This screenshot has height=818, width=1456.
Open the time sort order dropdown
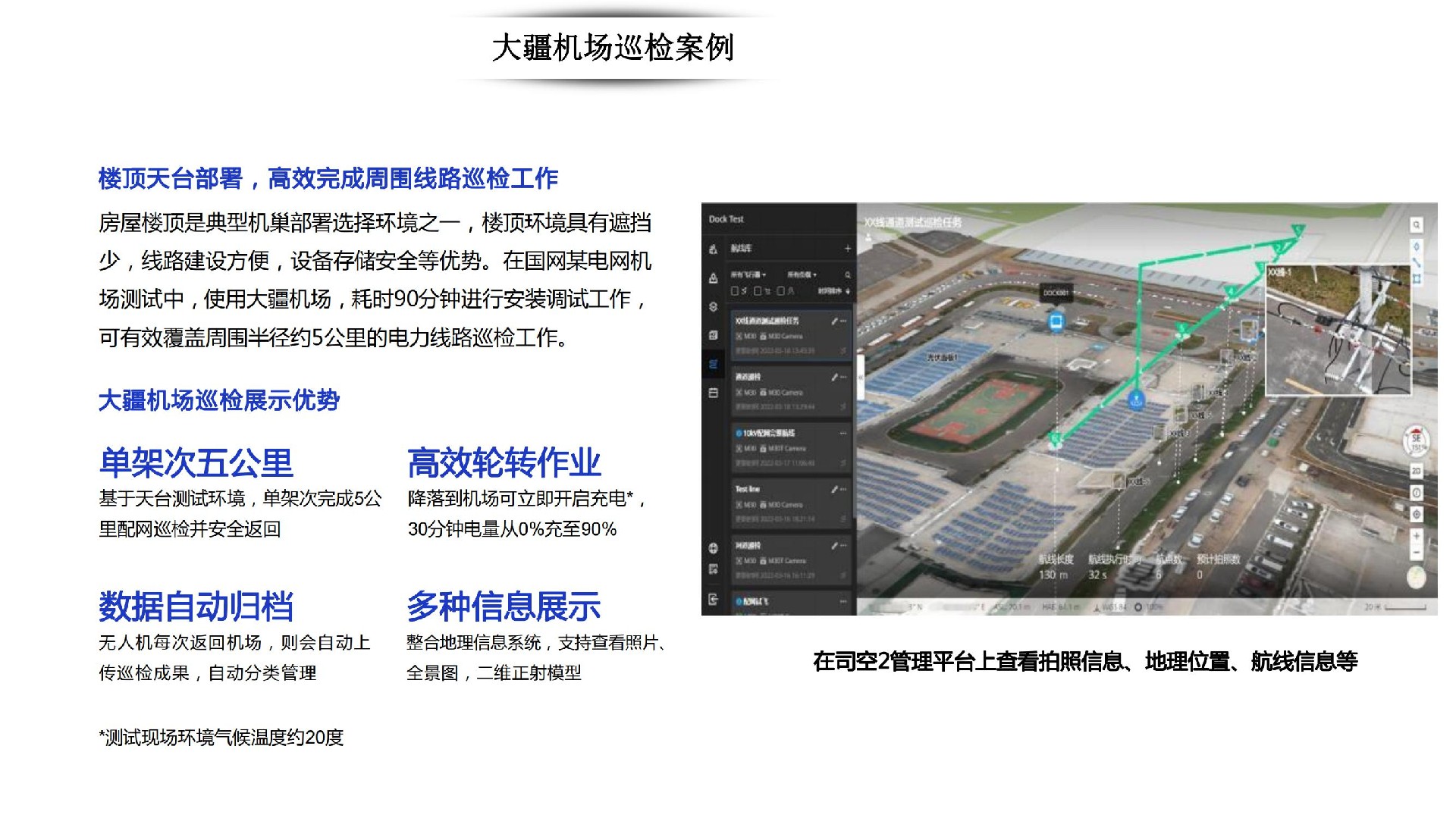[833, 291]
